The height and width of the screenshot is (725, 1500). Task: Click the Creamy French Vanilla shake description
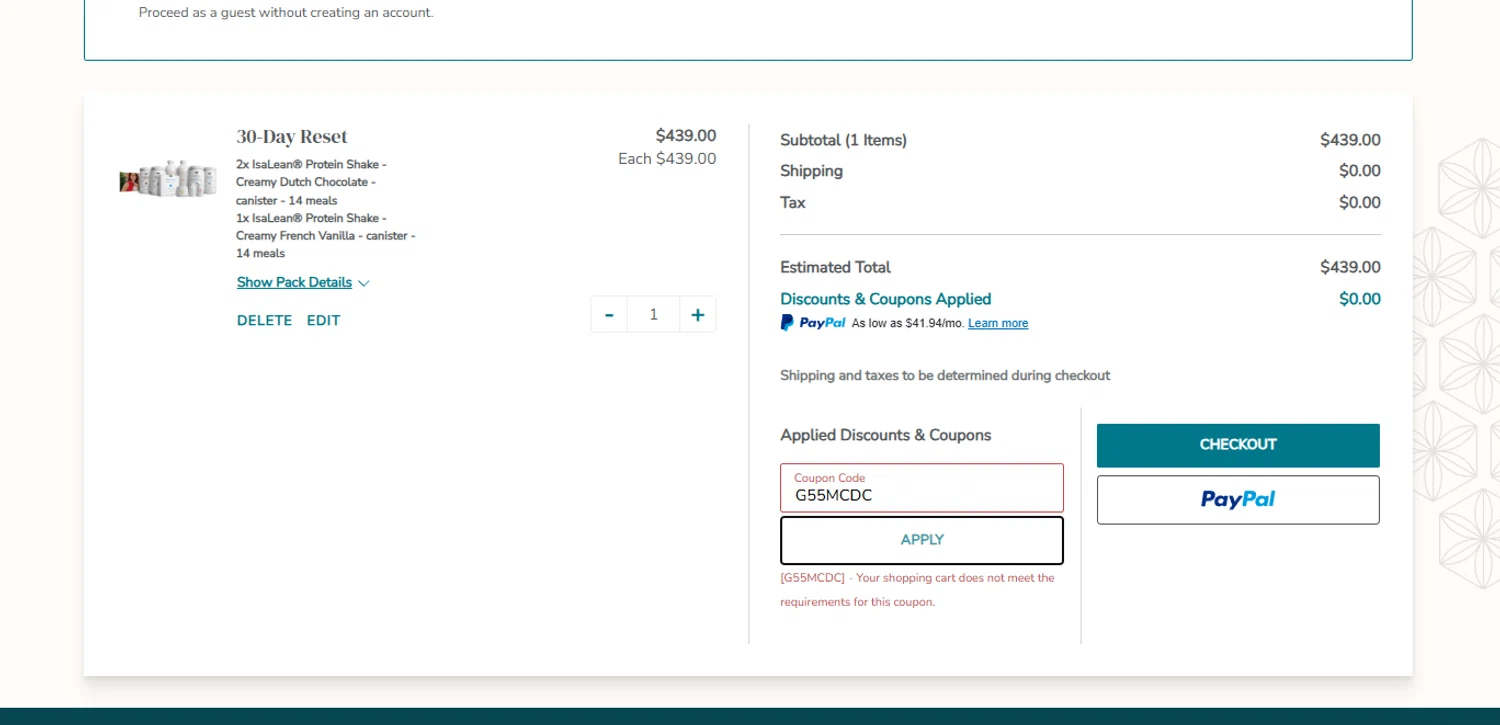326,236
